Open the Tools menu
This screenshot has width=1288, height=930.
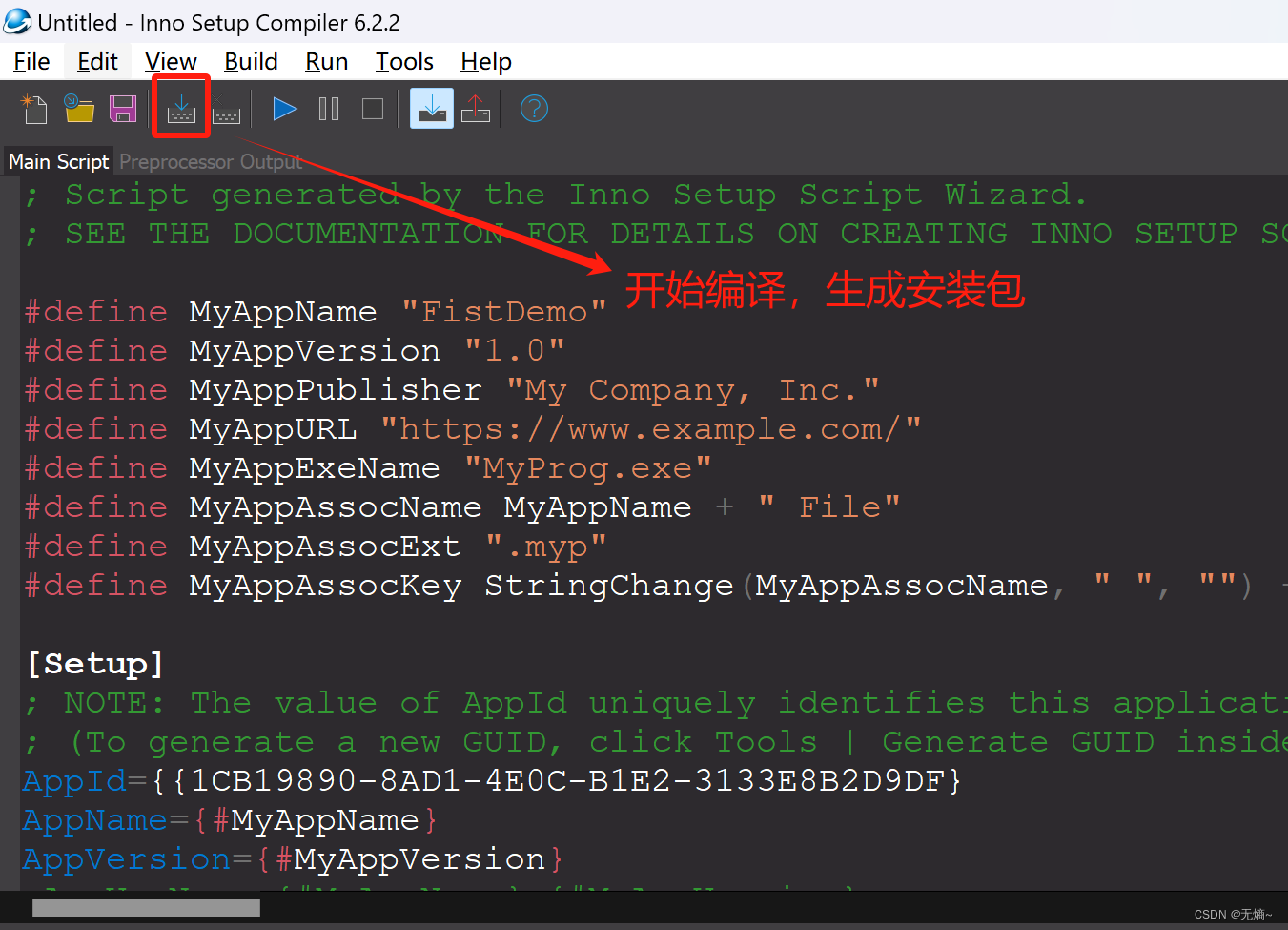click(x=403, y=61)
